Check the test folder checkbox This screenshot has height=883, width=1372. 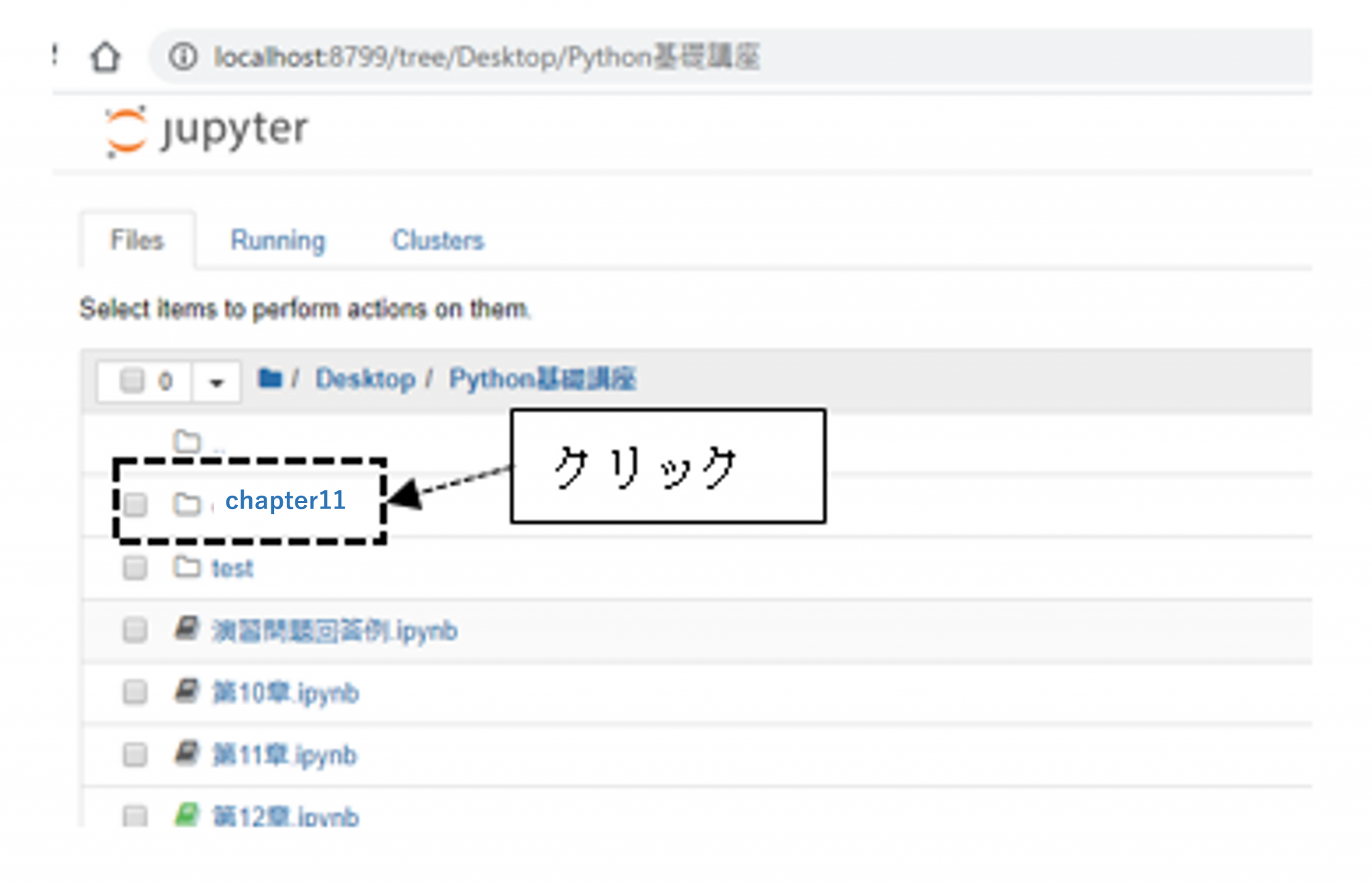(x=135, y=568)
